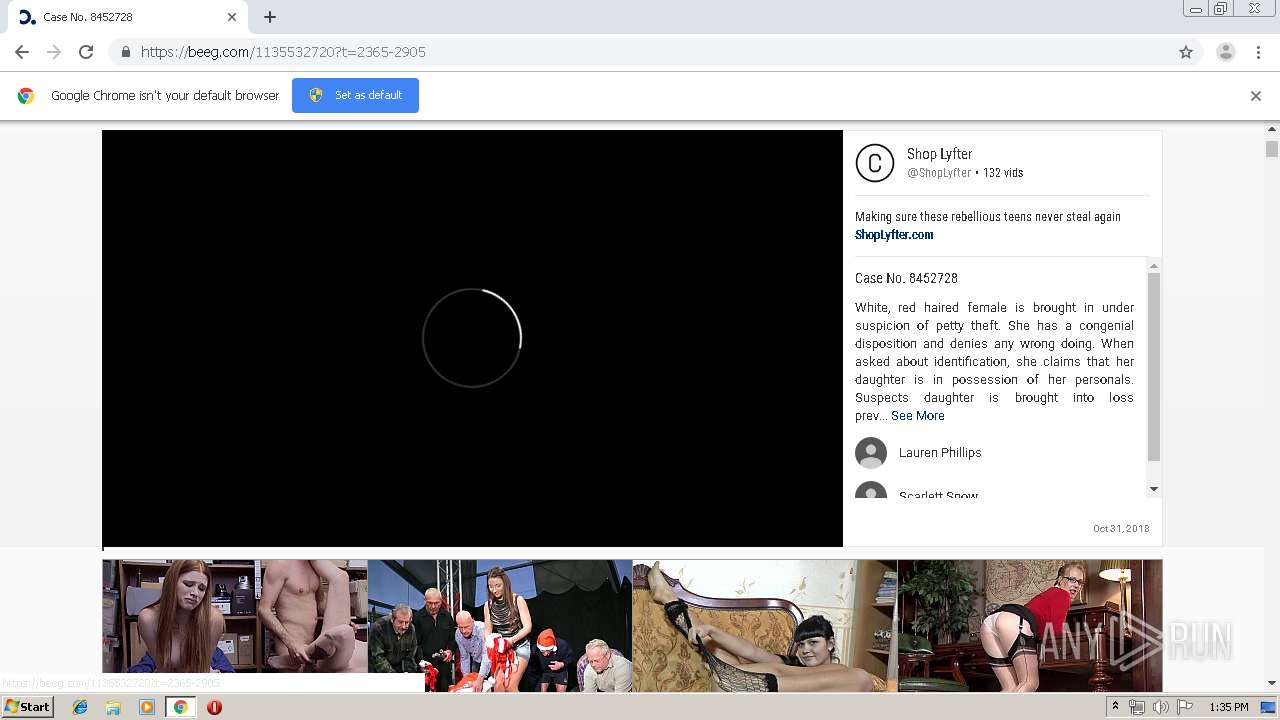Open the Chrome three-dot menu
The height and width of the screenshot is (720, 1280).
1258,52
